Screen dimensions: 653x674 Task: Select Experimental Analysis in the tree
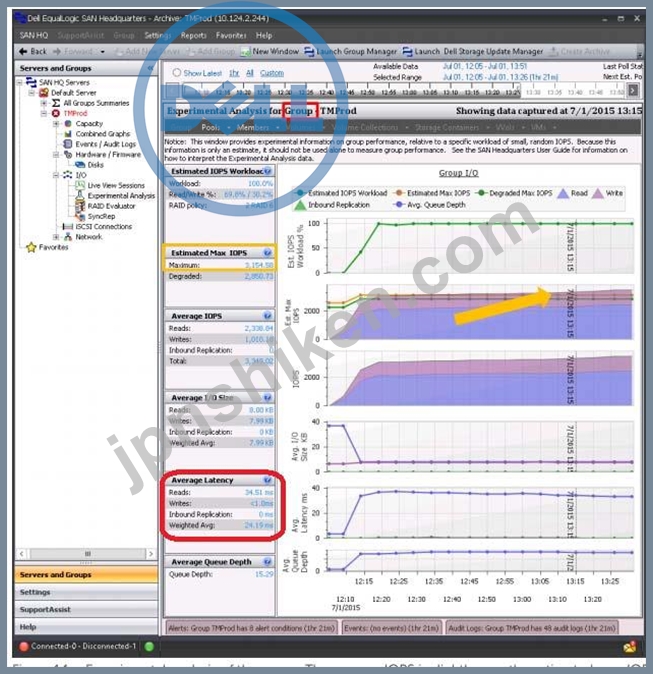pos(121,196)
